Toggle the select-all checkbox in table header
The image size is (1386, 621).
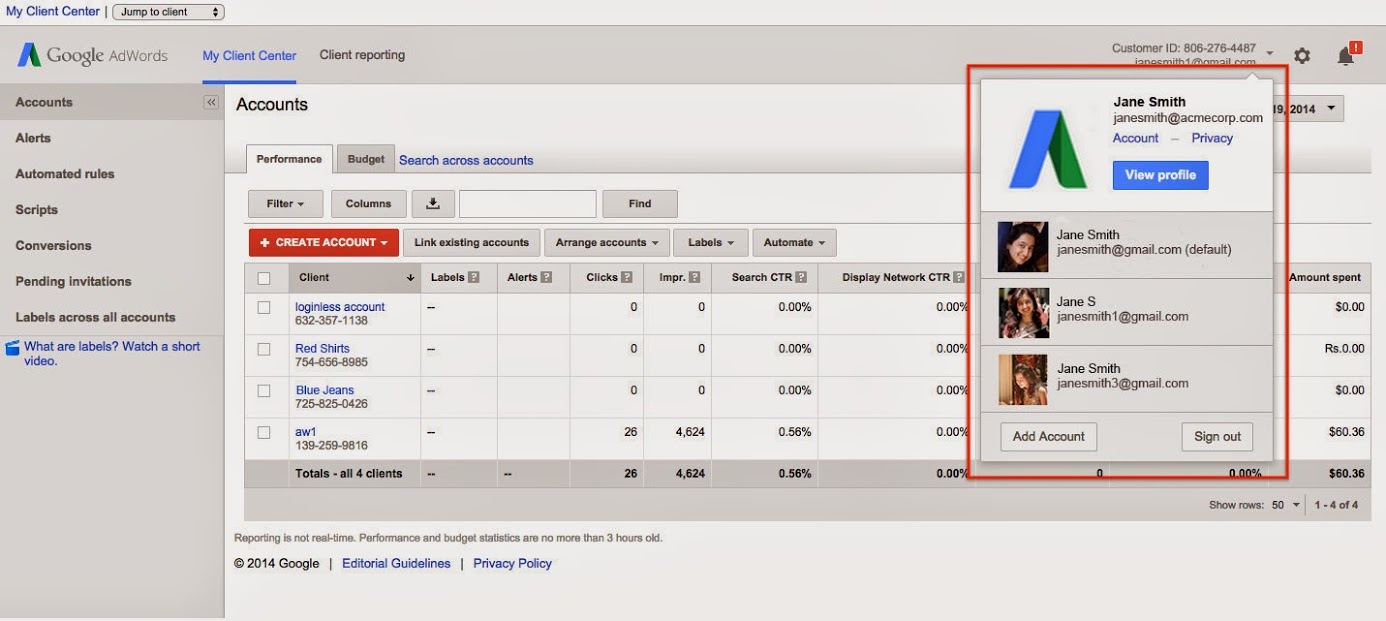click(264, 278)
